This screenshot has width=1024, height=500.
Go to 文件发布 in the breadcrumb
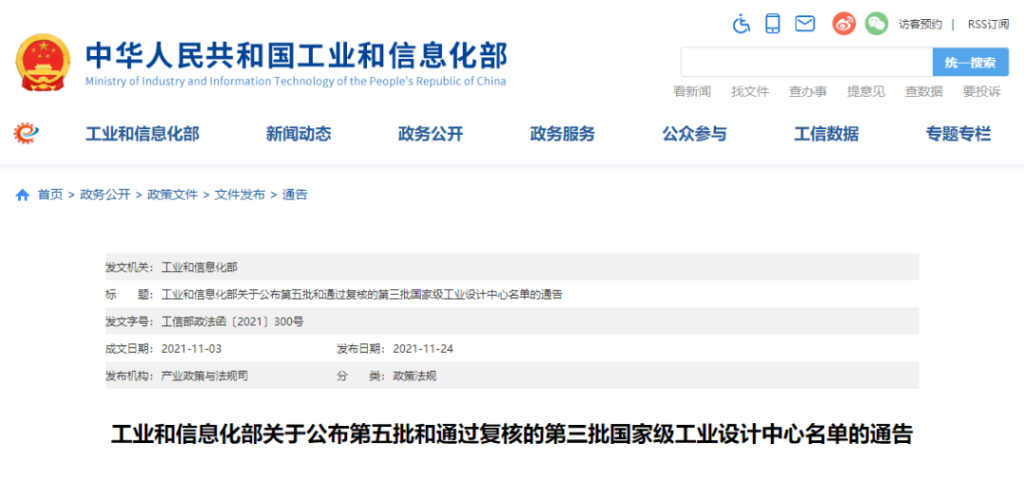tap(240, 195)
